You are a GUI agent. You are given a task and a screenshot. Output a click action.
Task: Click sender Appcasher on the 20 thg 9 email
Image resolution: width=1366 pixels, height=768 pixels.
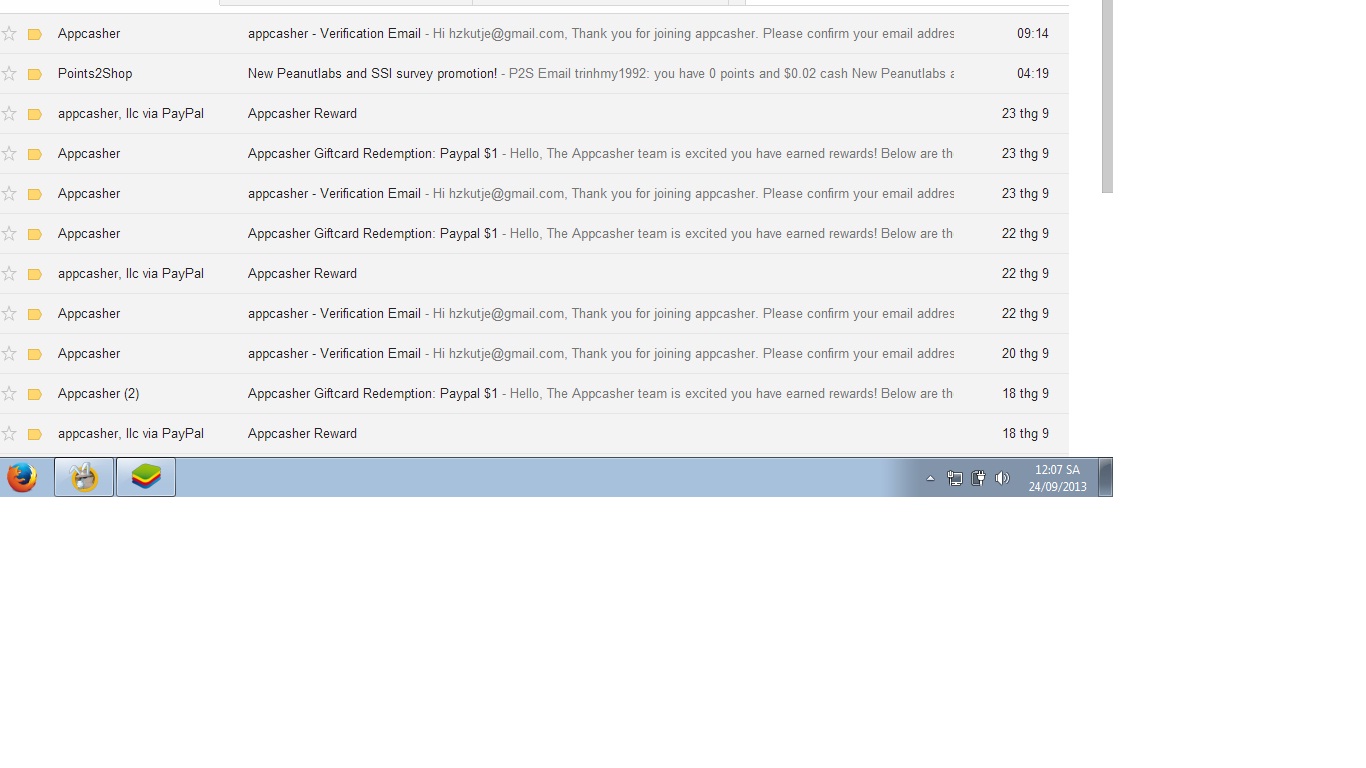click(89, 353)
